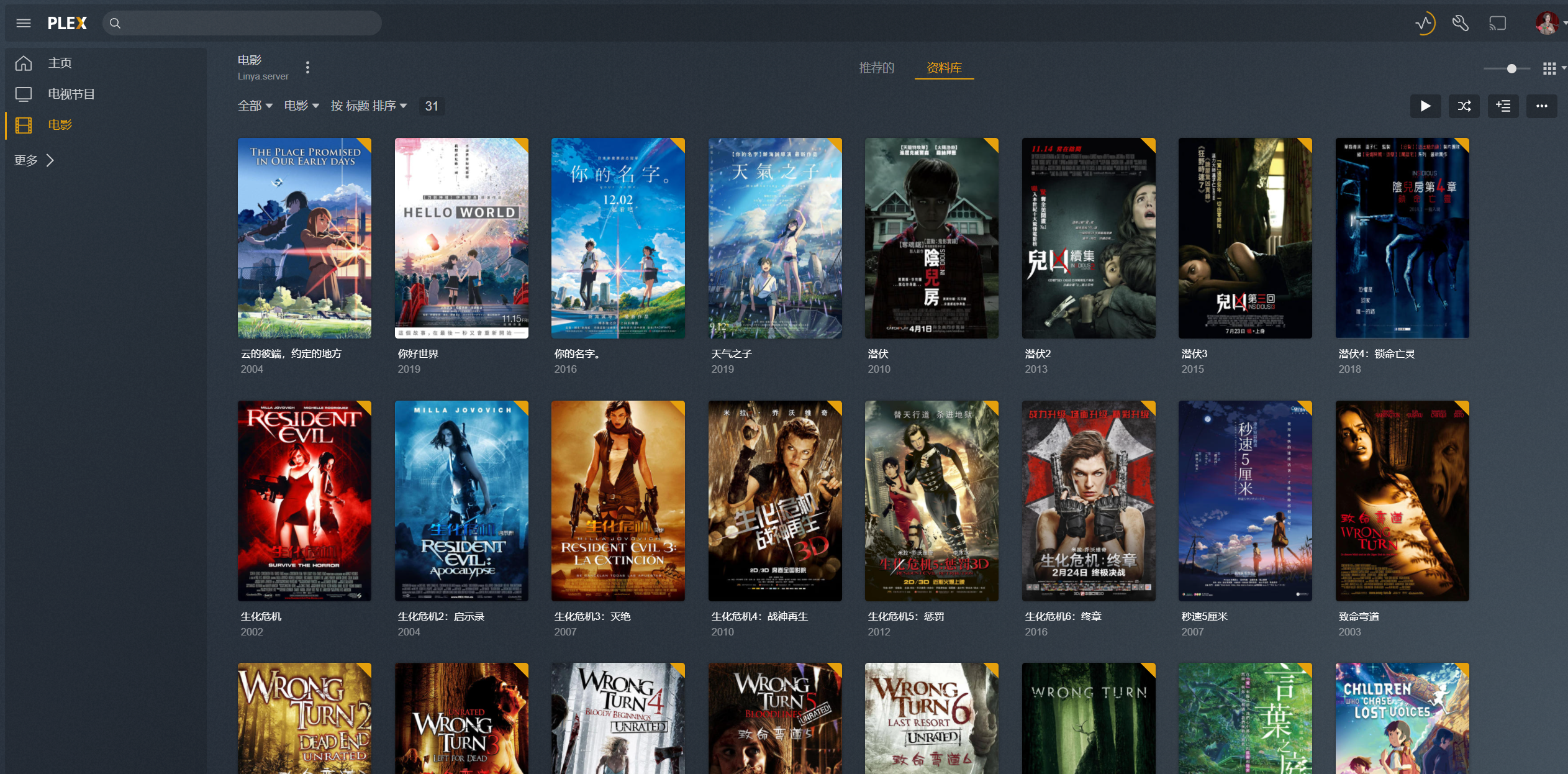Open 潜伏4：锁命亡灵 title link

[1377, 353]
